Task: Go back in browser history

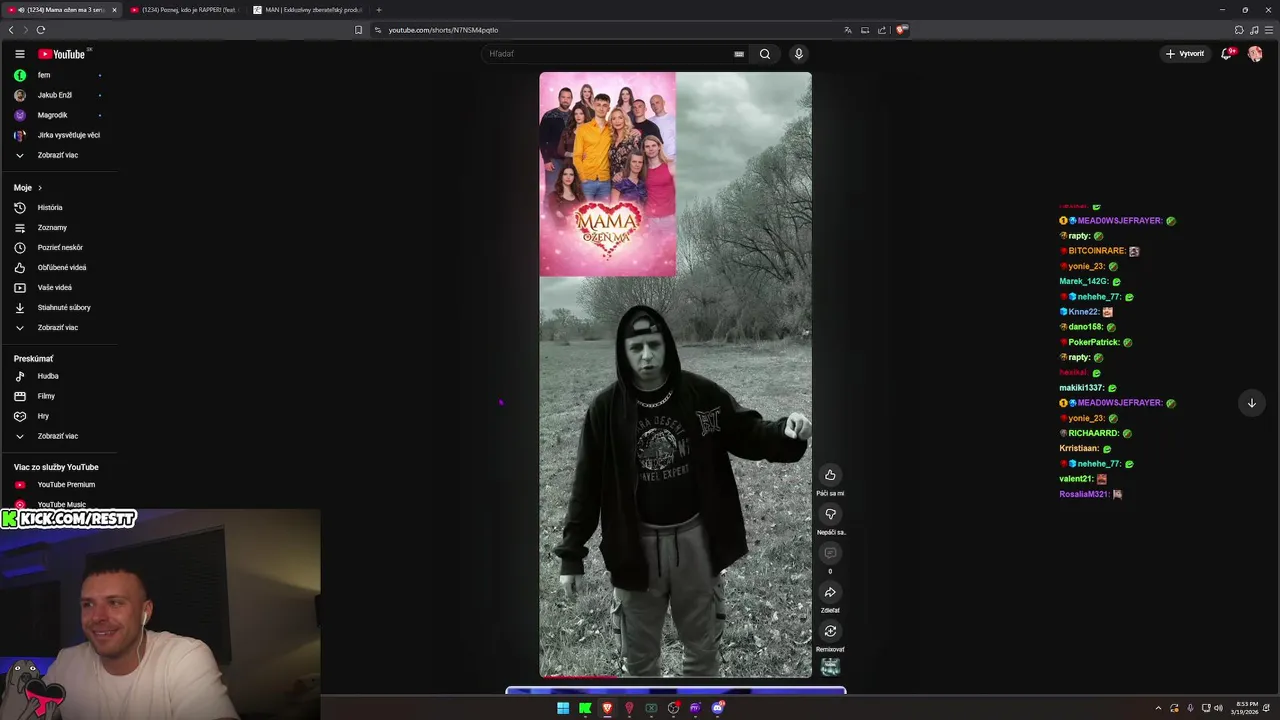Action: 11,30
